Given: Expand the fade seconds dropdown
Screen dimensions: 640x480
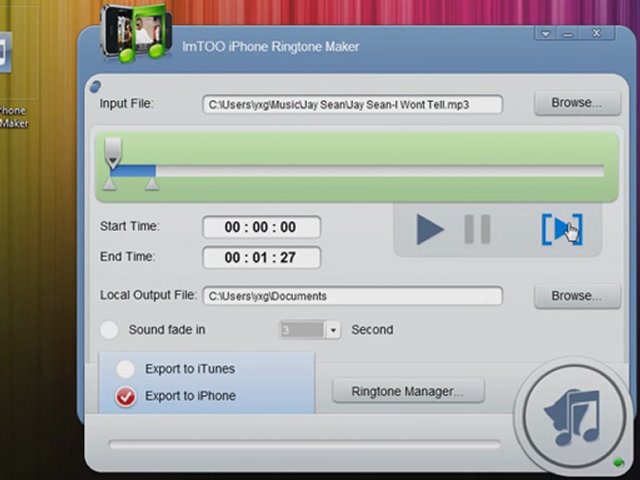Looking at the screenshot, I should click(x=333, y=330).
